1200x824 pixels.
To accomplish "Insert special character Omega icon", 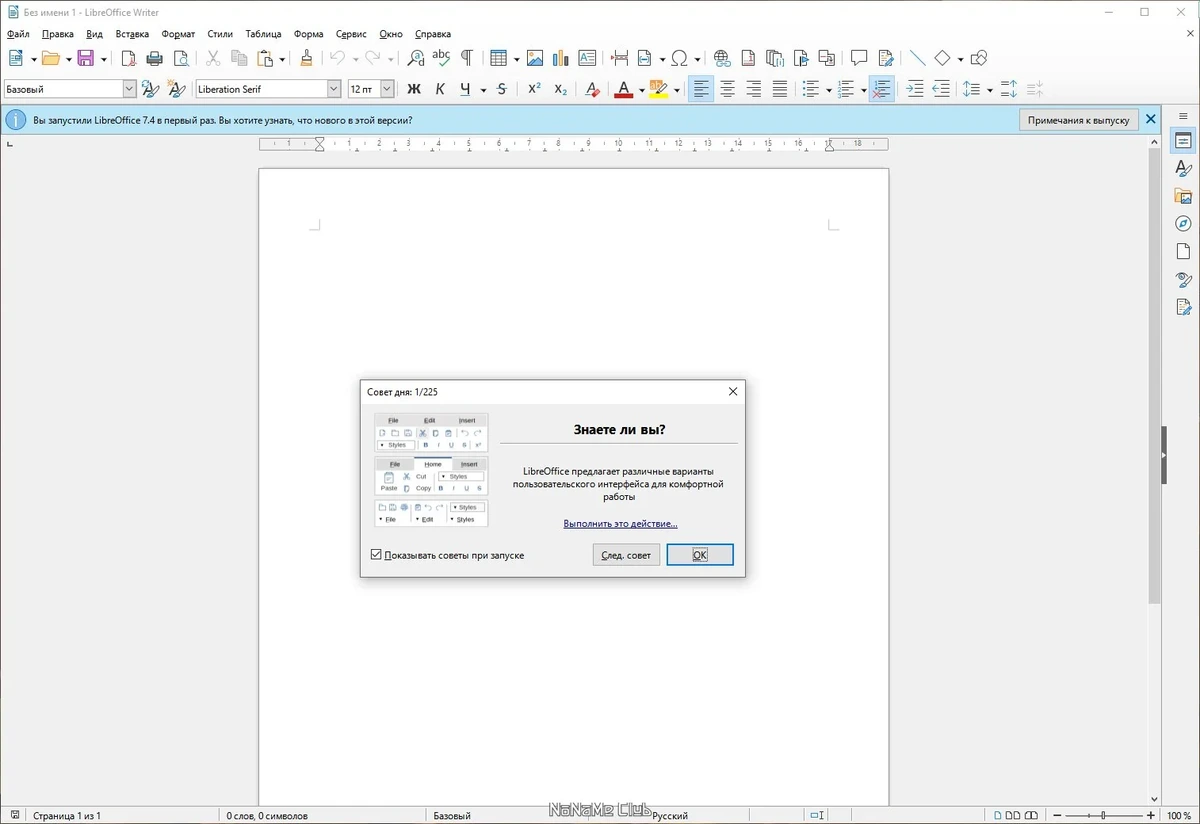I will click(679, 58).
